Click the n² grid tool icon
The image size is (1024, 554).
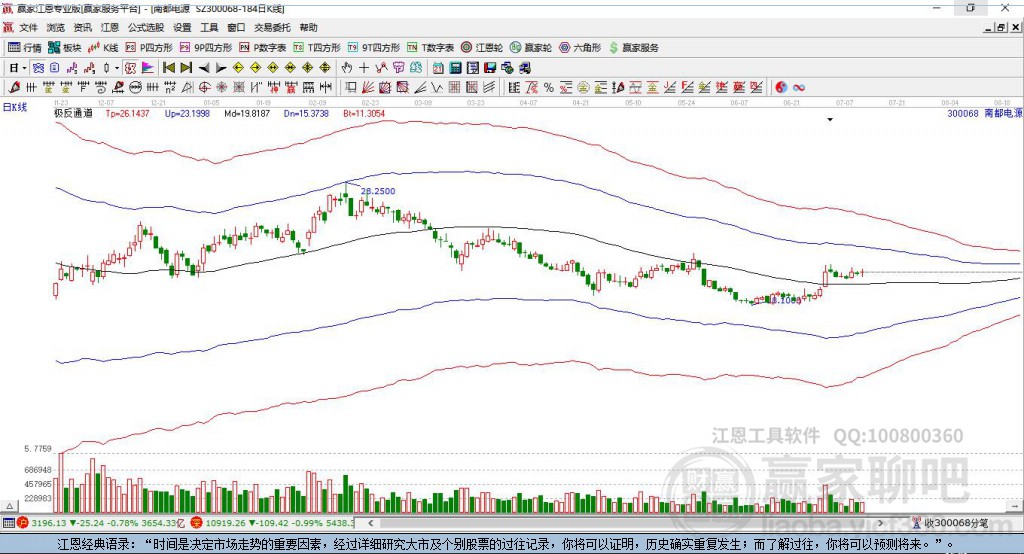pyautogui.click(x=170, y=88)
